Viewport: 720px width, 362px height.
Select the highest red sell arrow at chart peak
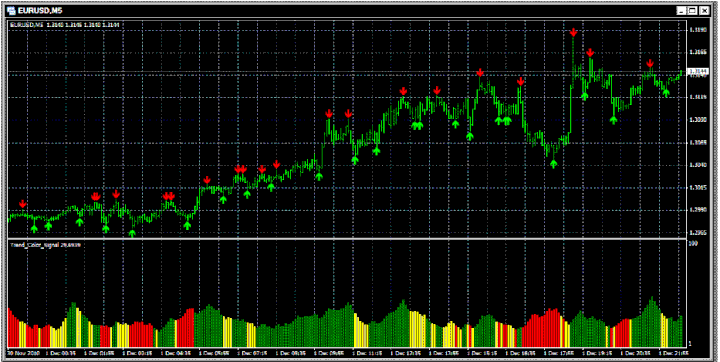[574, 33]
